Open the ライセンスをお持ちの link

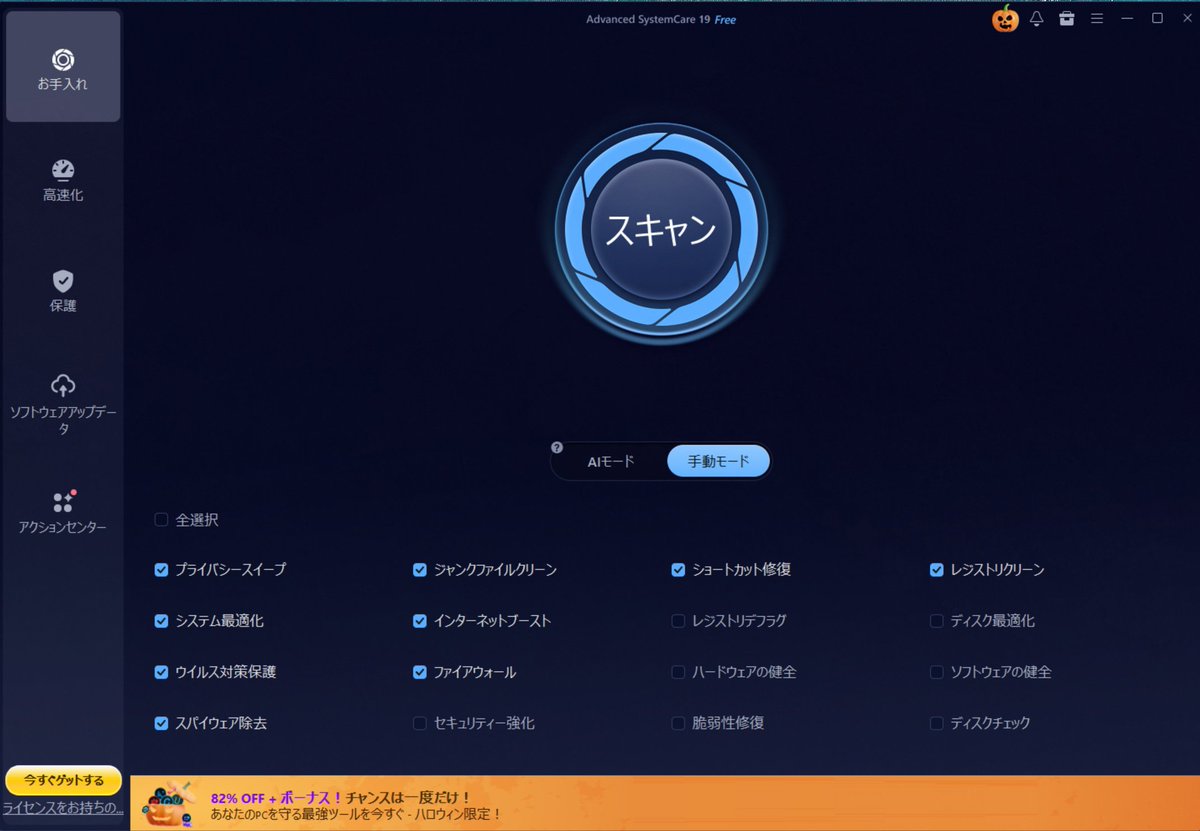coord(62,806)
